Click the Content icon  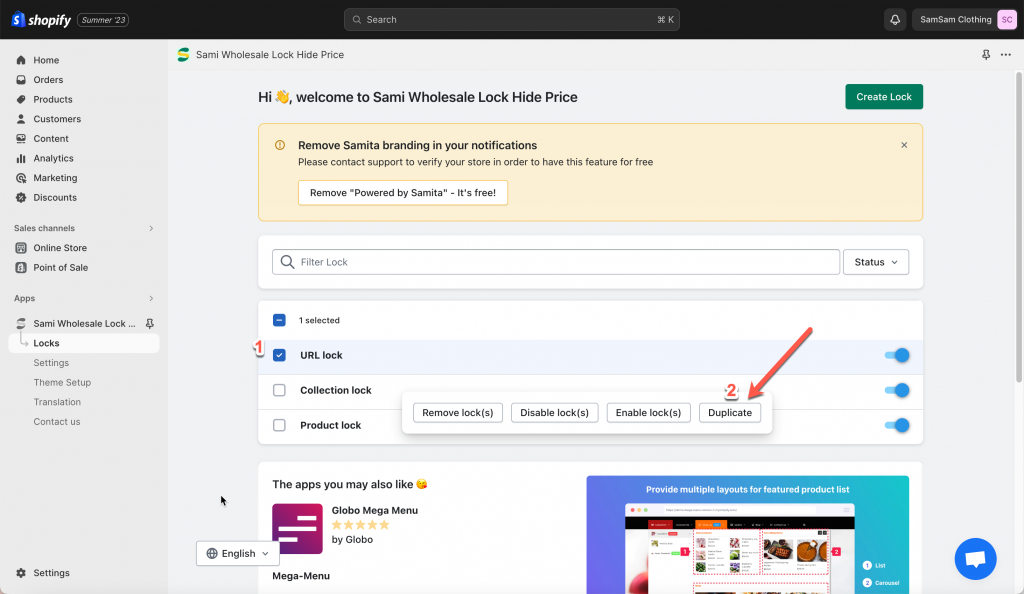21,138
